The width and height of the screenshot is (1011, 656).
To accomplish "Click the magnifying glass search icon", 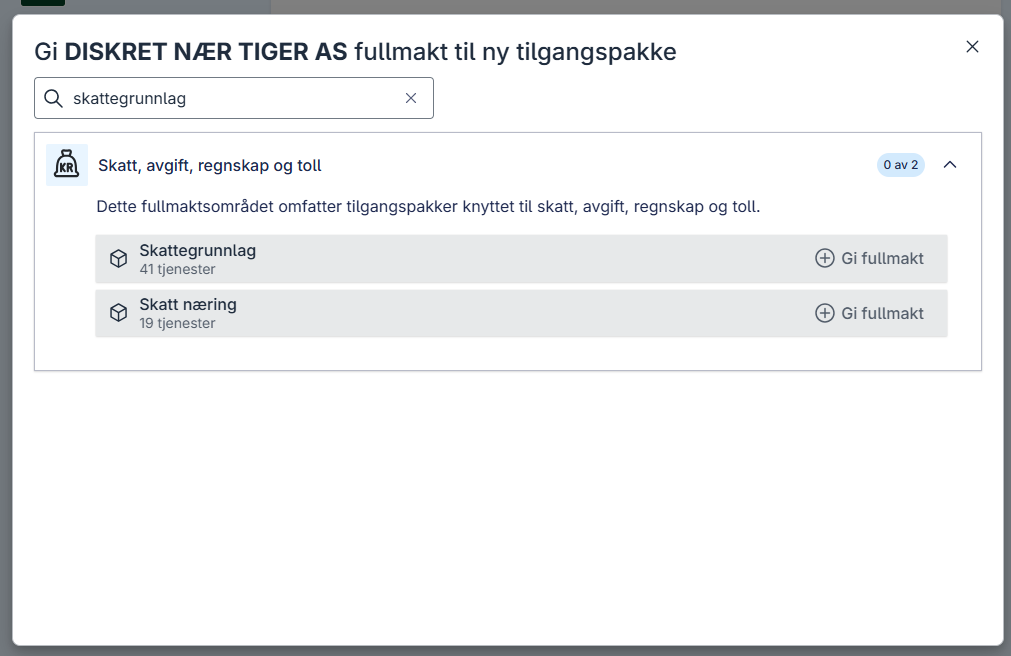I will 52,98.
